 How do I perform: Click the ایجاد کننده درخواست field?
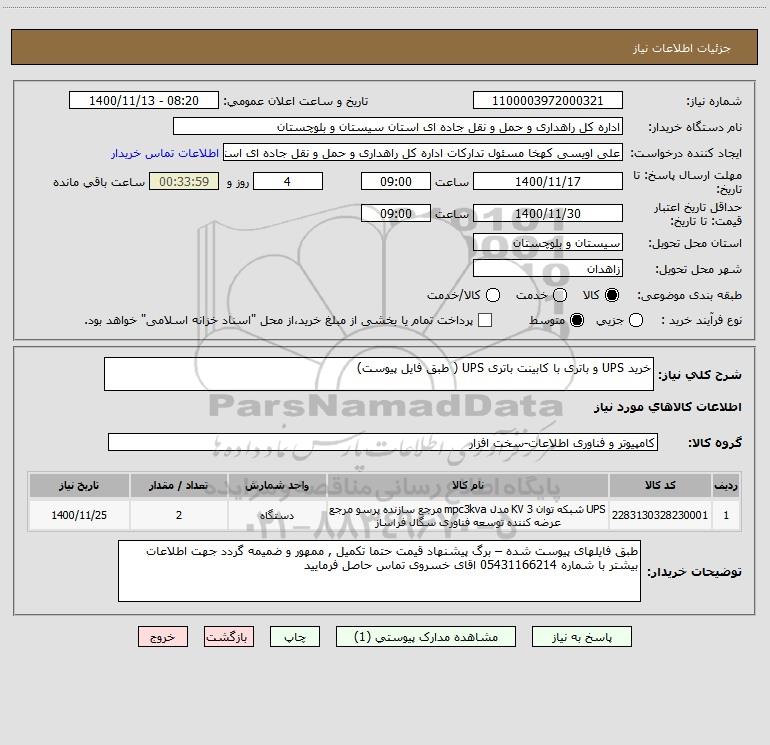point(423,153)
